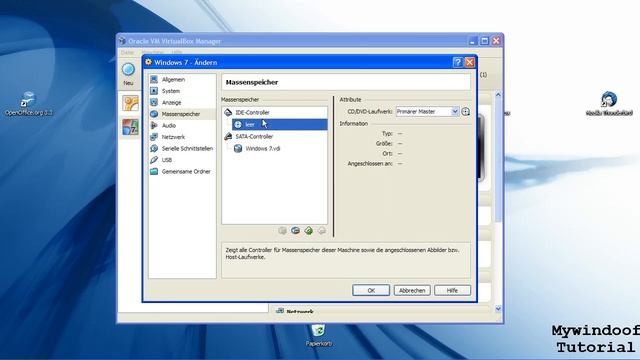640x360 pixels.
Task: Open Datei menu in VirtualBox Manager
Action: (127, 52)
